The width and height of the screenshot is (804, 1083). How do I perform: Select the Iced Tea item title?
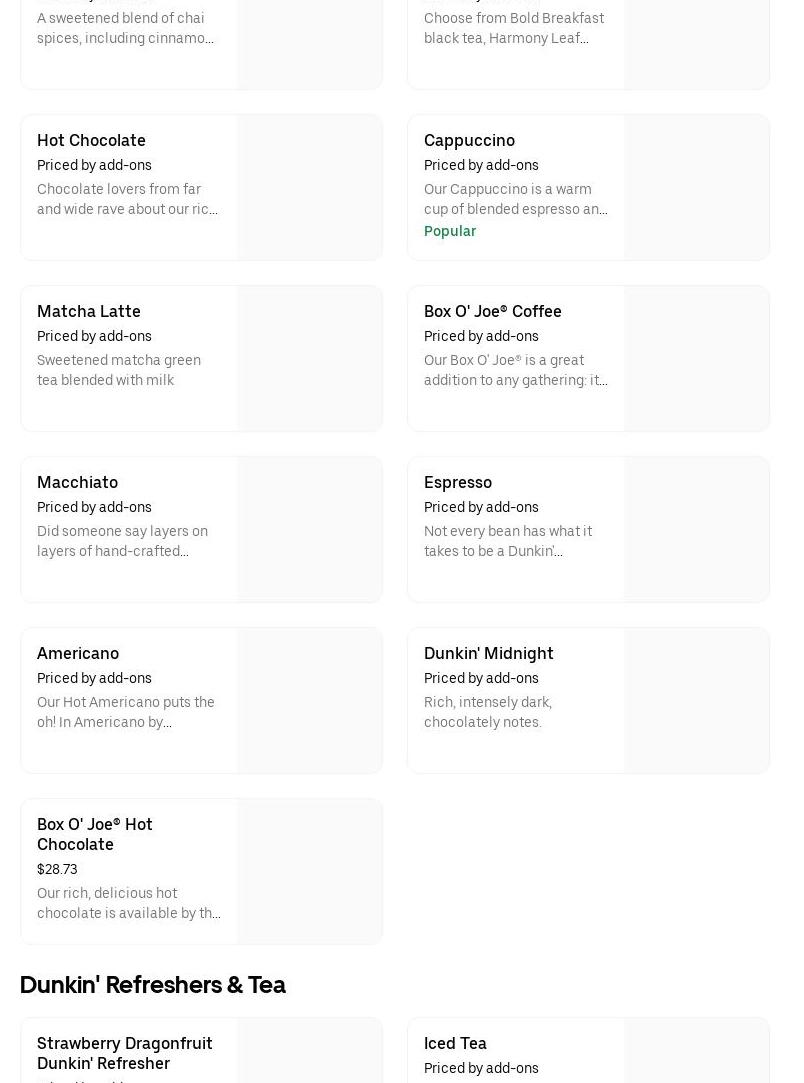point(455,1043)
